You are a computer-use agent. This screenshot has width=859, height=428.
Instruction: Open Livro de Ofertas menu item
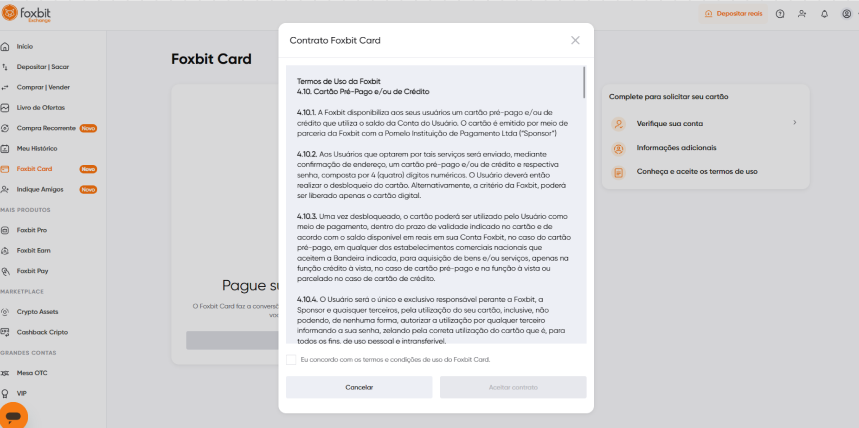[x=41, y=107]
